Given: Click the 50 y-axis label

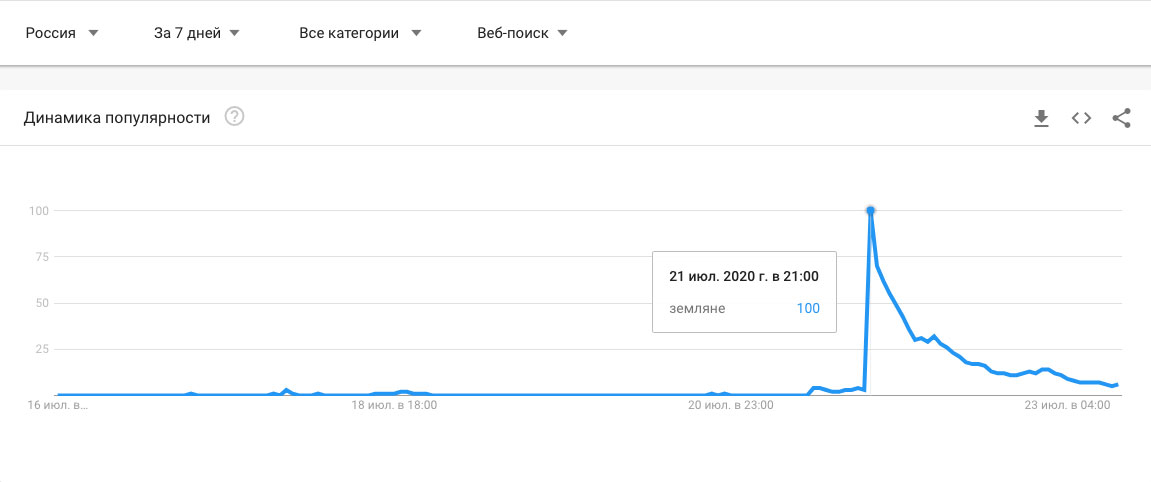Looking at the screenshot, I should click(x=41, y=303).
